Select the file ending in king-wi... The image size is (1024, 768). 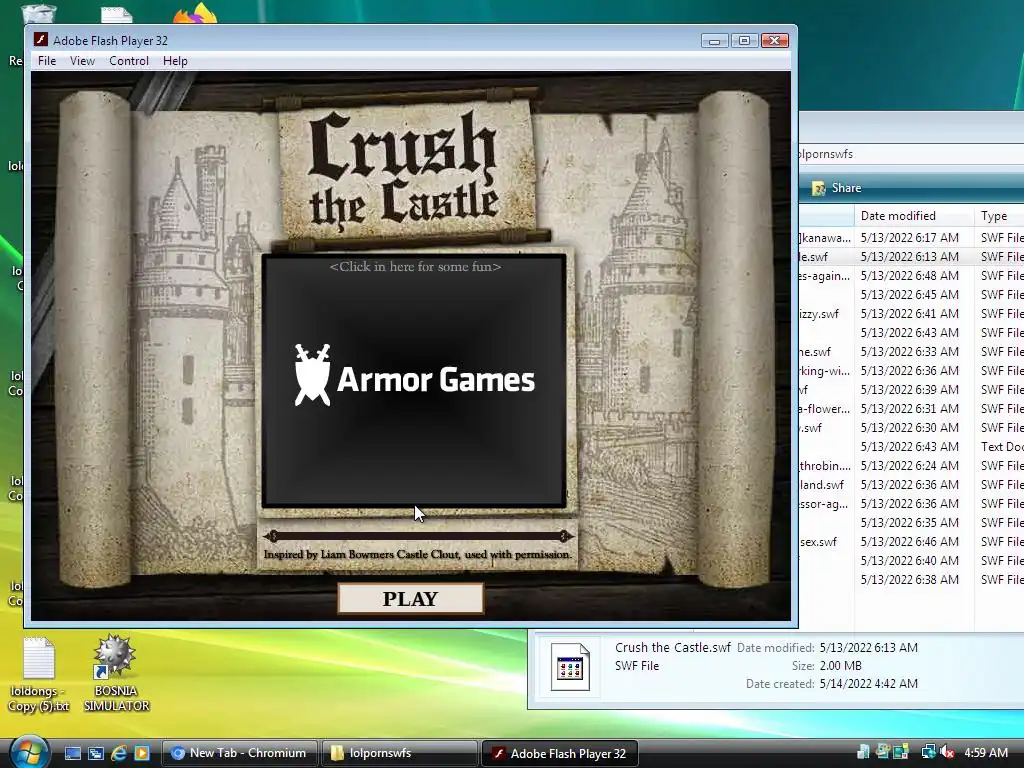coord(911,370)
